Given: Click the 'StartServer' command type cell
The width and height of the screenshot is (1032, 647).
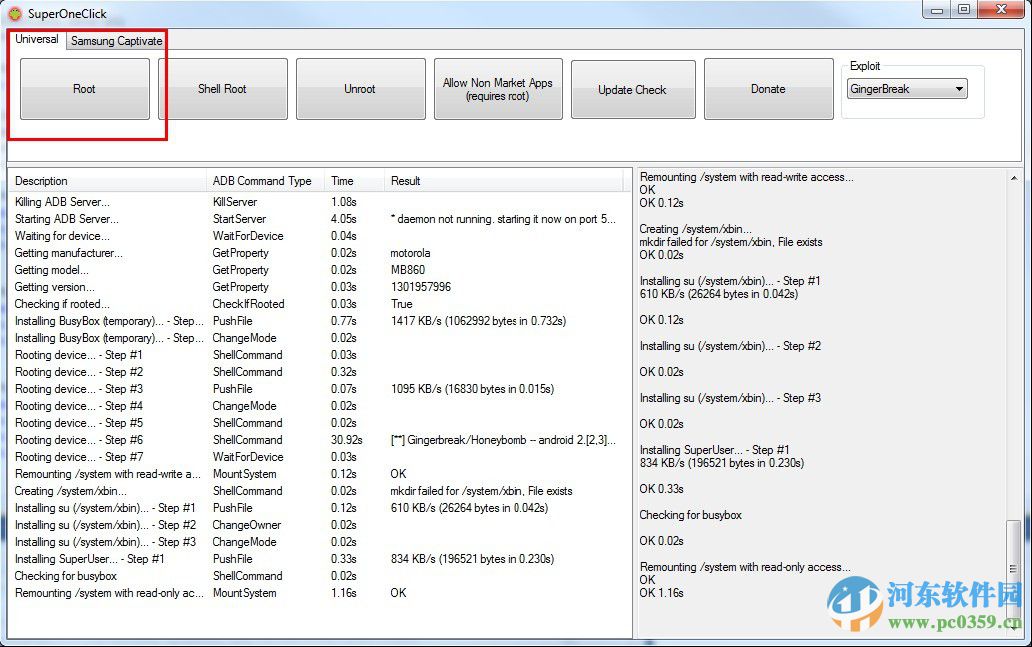Looking at the screenshot, I should coord(240,219).
